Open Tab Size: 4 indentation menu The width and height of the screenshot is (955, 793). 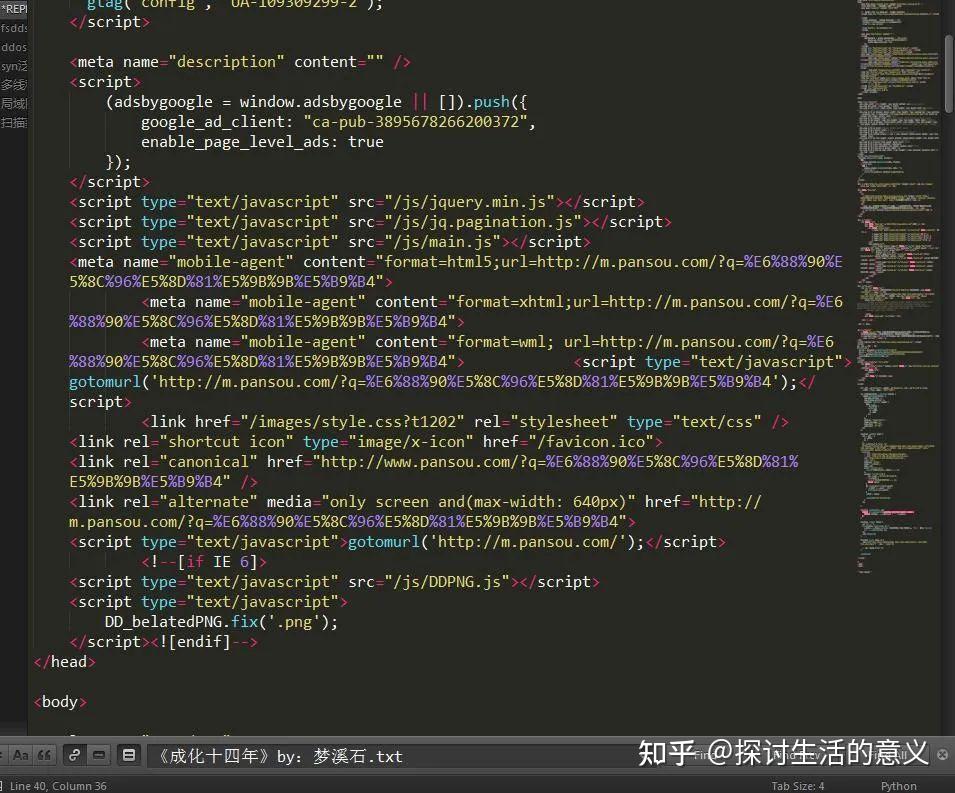797,786
